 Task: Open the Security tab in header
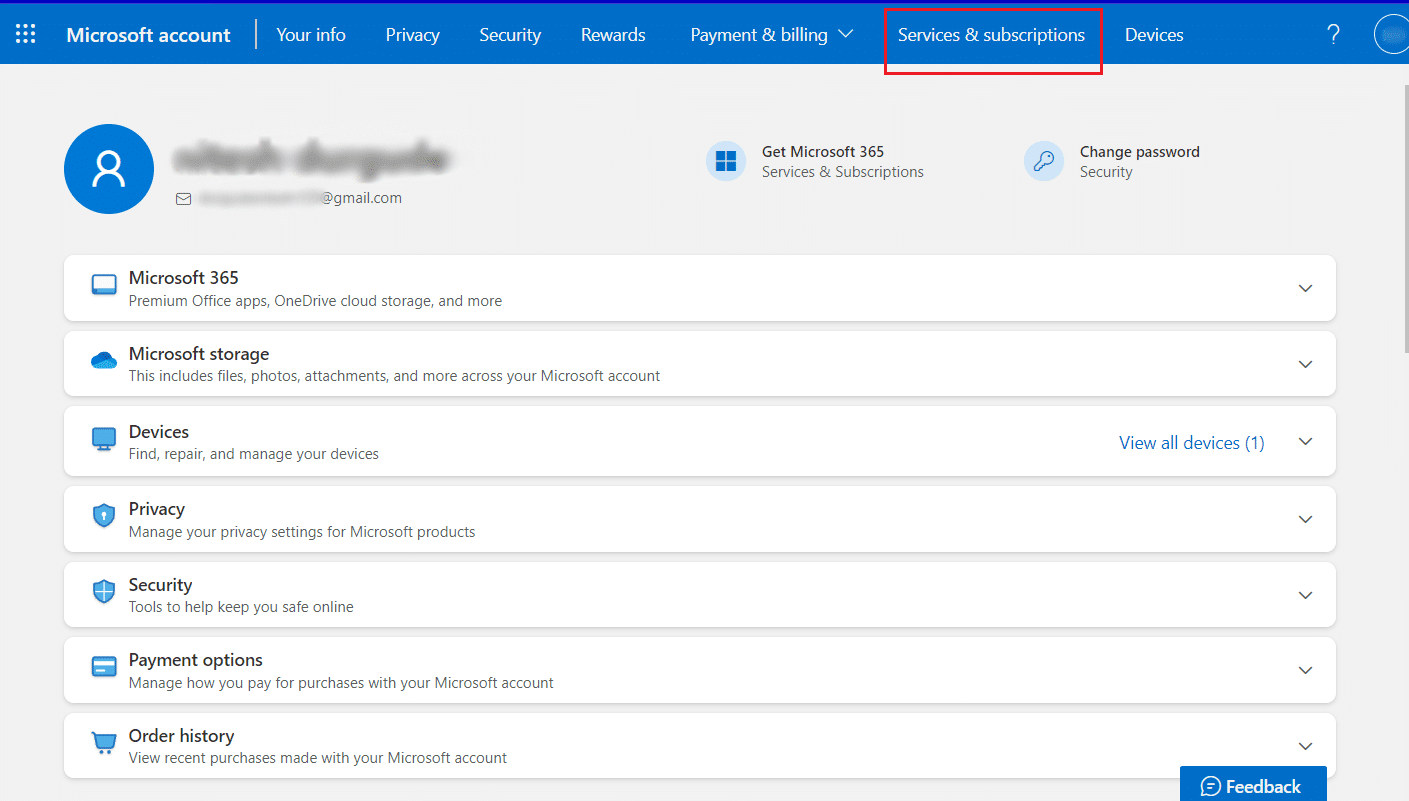click(x=510, y=34)
